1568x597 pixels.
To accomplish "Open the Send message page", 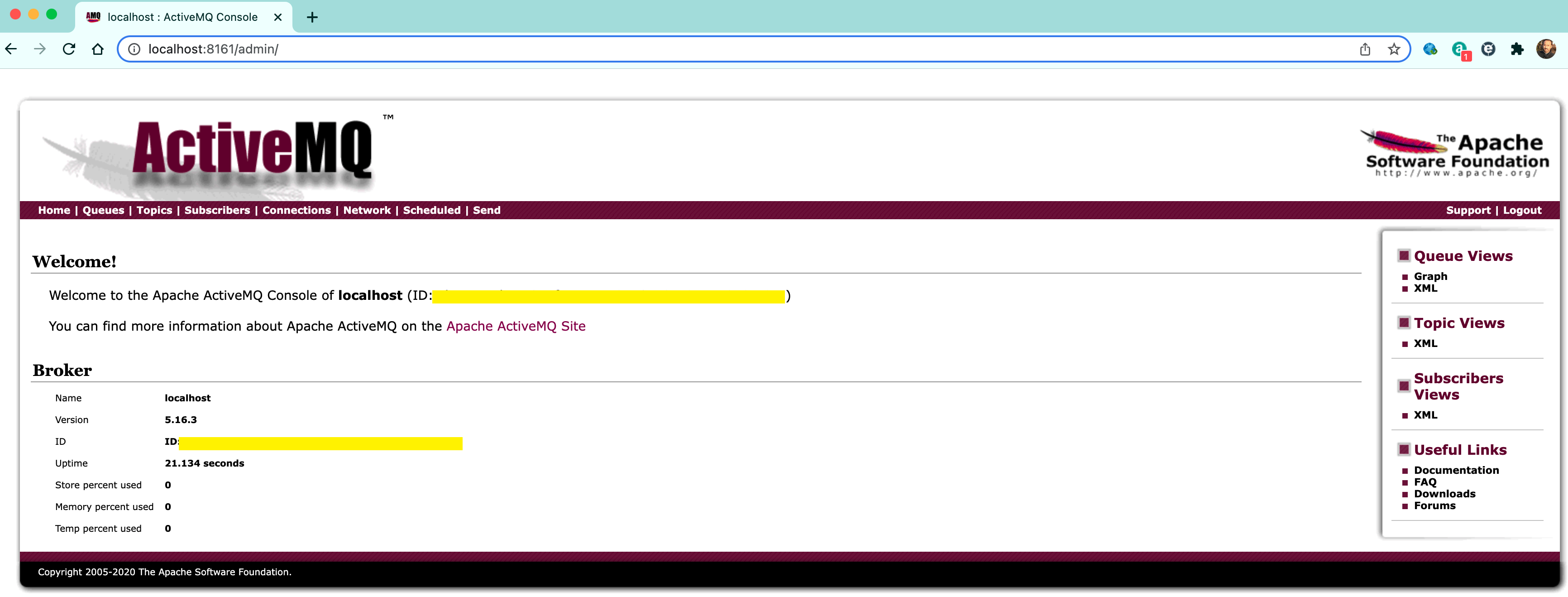I will pyautogui.click(x=486, y=210).
